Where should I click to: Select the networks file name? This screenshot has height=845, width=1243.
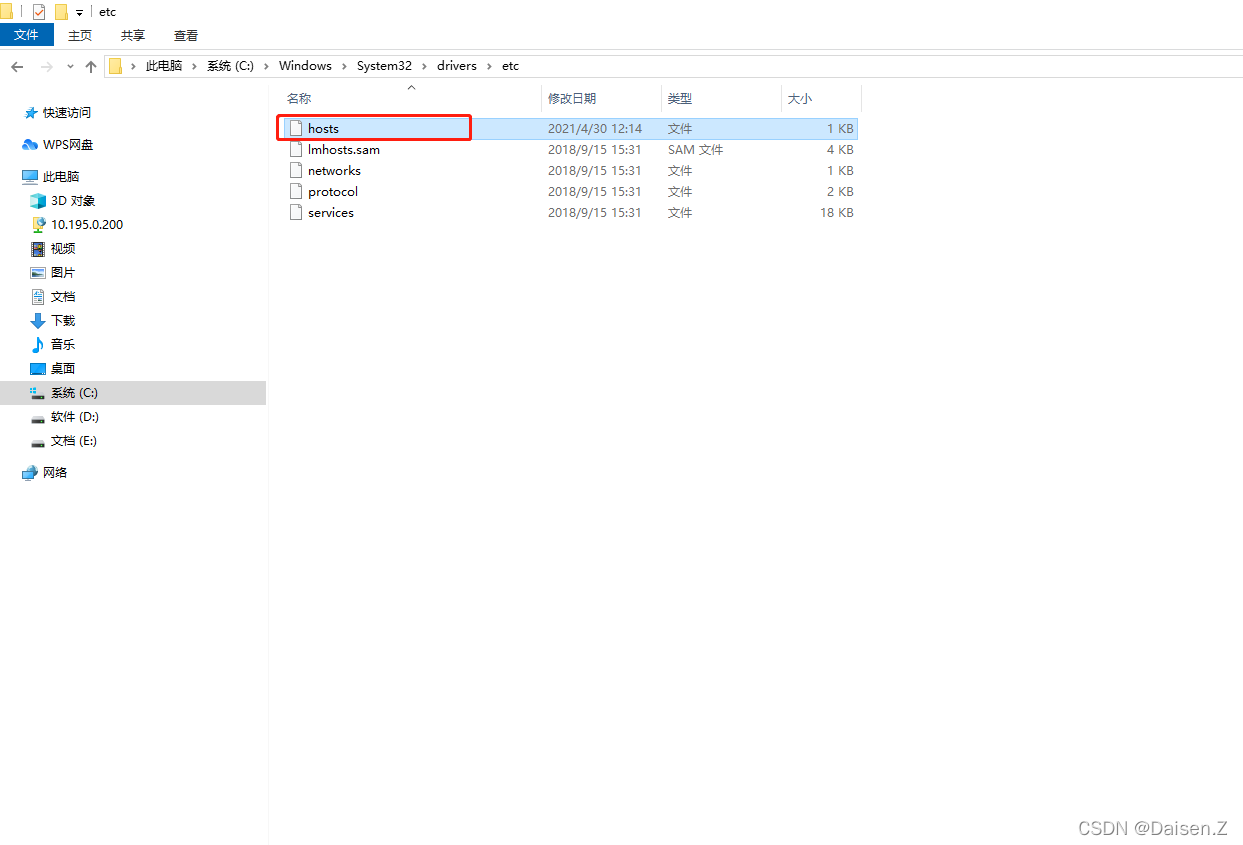(x=334, y=170)
